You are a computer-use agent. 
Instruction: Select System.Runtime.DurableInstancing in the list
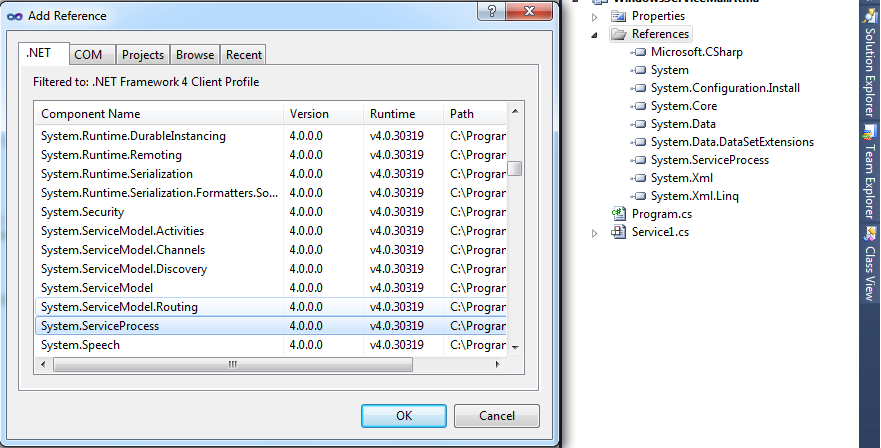point(270,136)
